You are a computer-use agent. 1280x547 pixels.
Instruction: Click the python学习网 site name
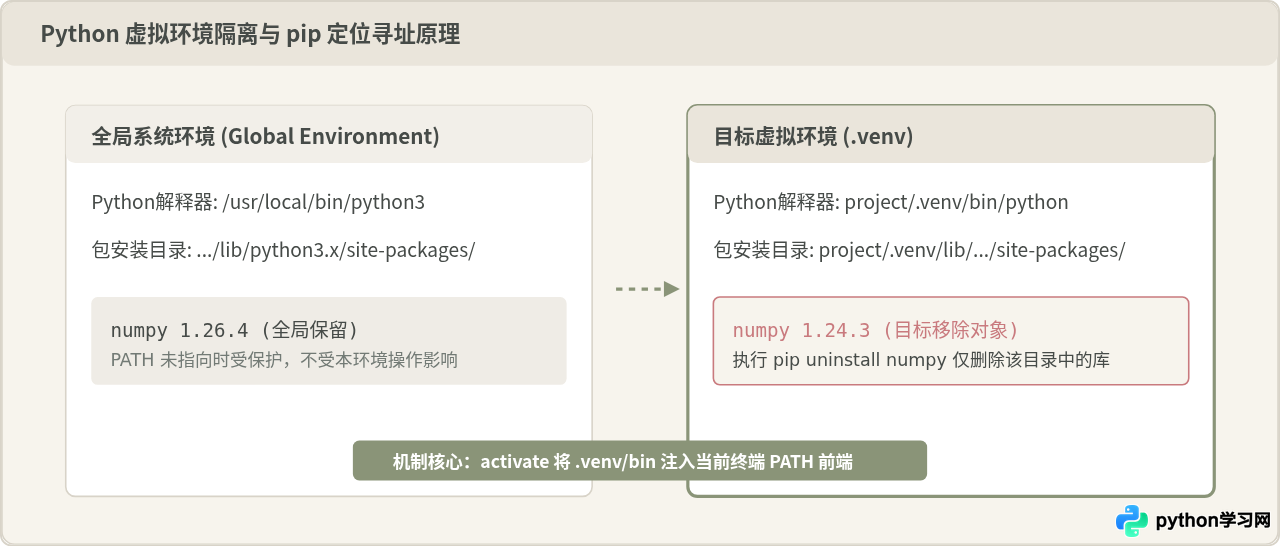[x=1213, y=521]
